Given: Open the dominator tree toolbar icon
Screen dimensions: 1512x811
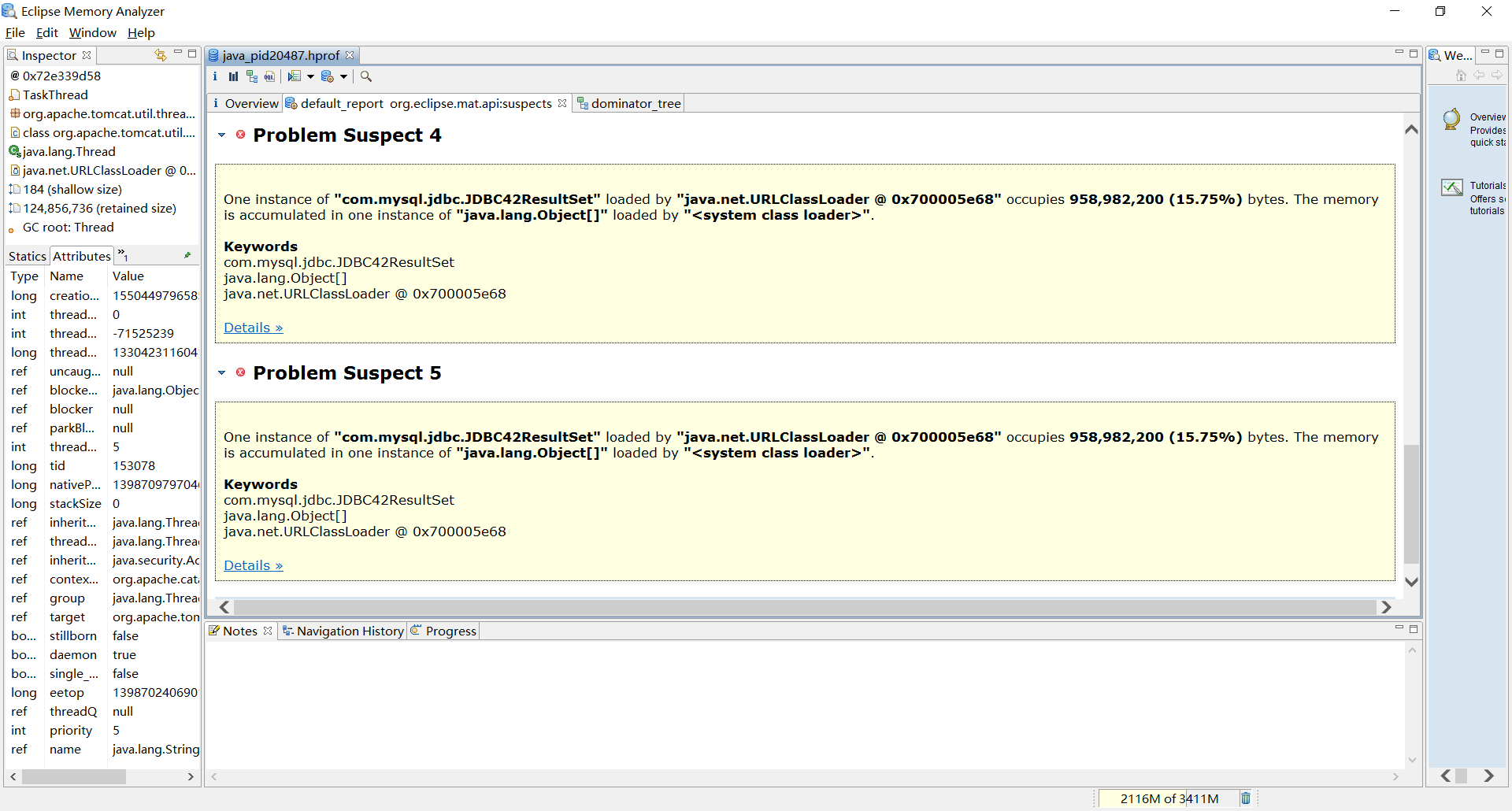Looking at the screenshot, I should pyautogui.click(x=251, y=76).
